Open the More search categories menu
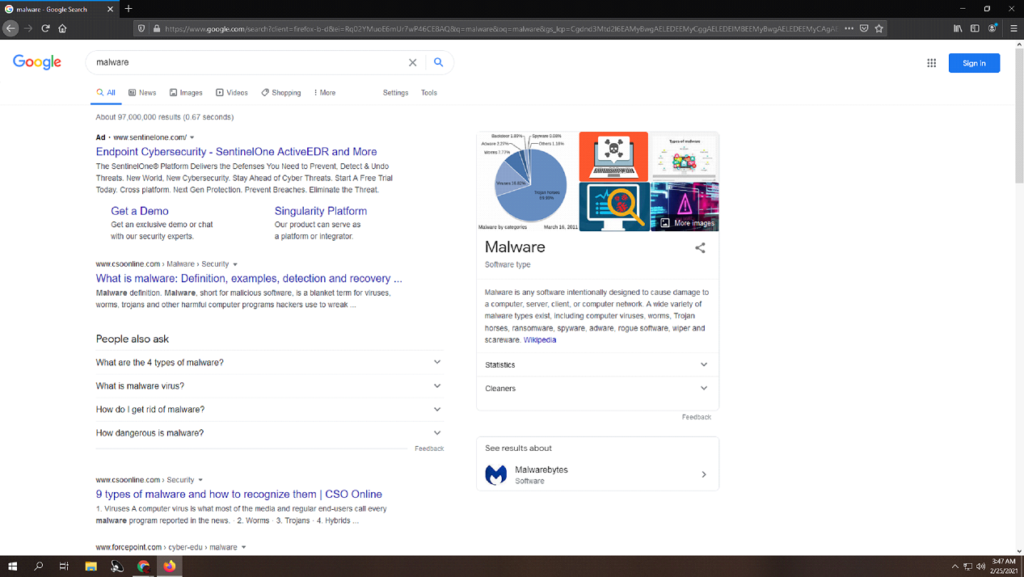Image resolution: width=1024 pixels, height=577 pixels. point(325,93)
